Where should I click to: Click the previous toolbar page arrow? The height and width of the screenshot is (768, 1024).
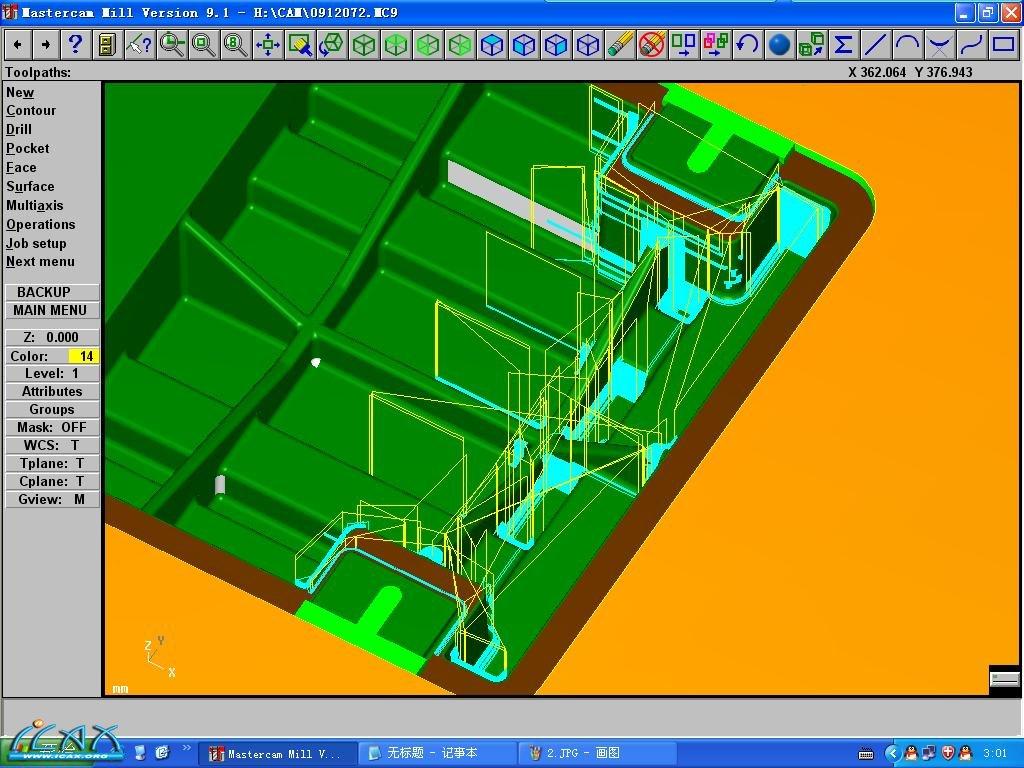[18, 45]
